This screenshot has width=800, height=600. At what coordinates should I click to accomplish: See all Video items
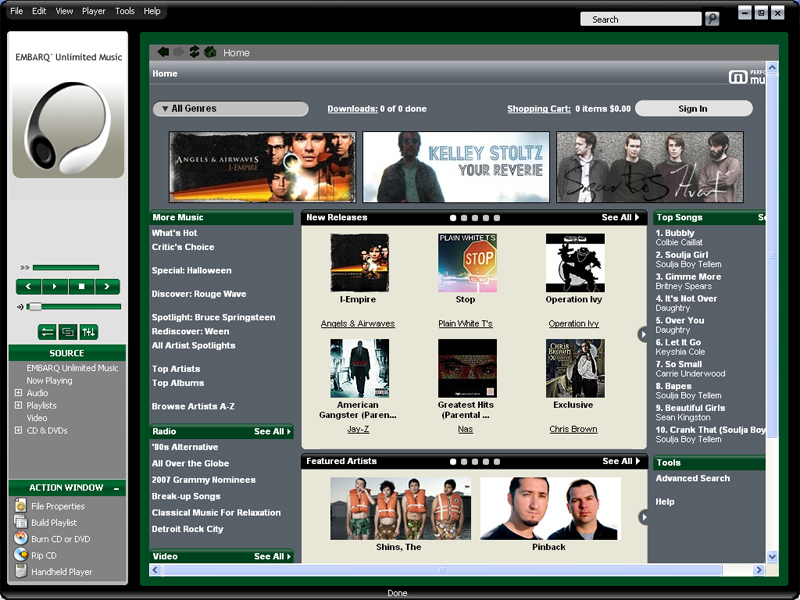pyautogui.click(x=272, y=557)
